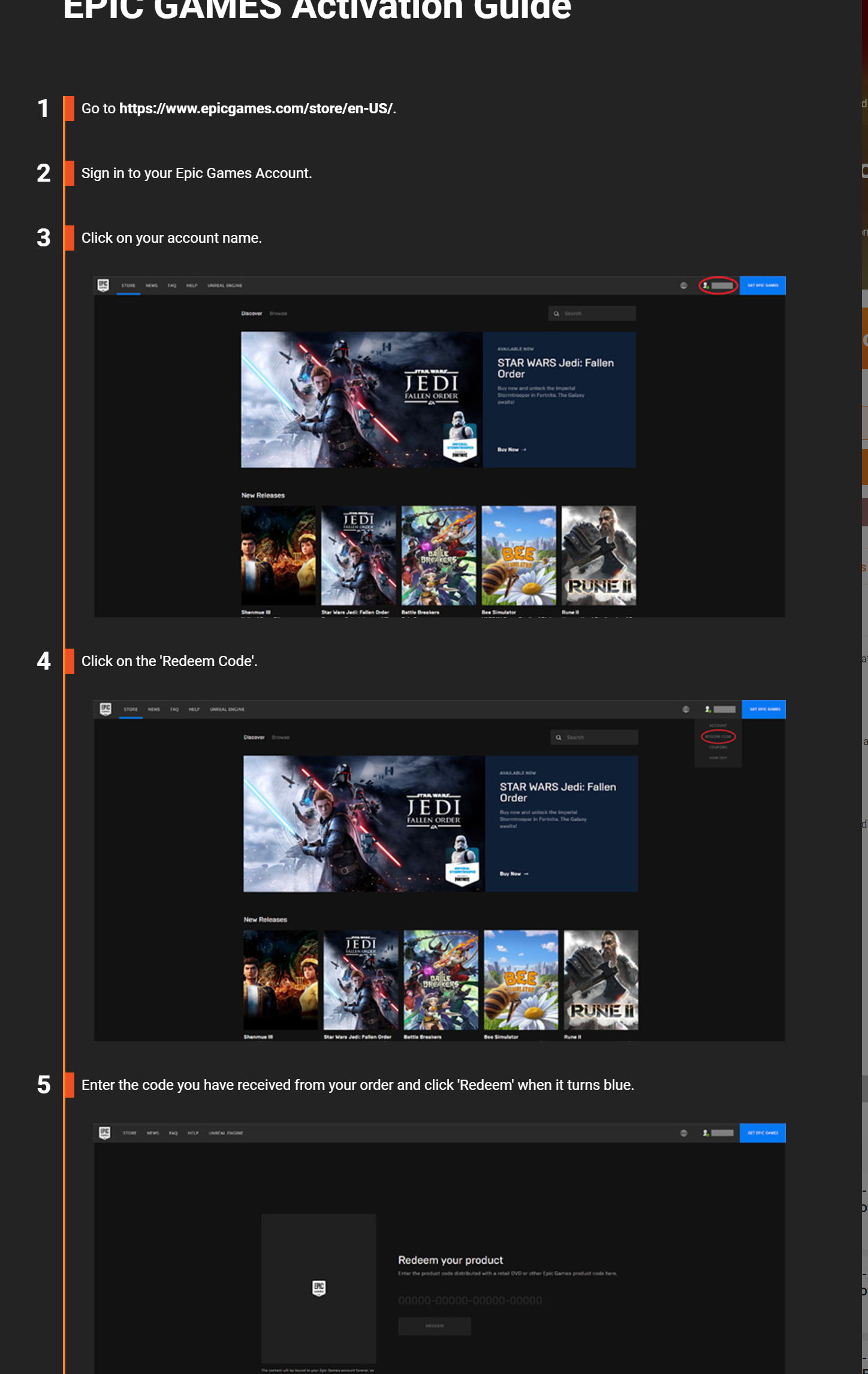Click the account avatar in step 3 screenshot
868x1374 pixels.
point(706,285)
